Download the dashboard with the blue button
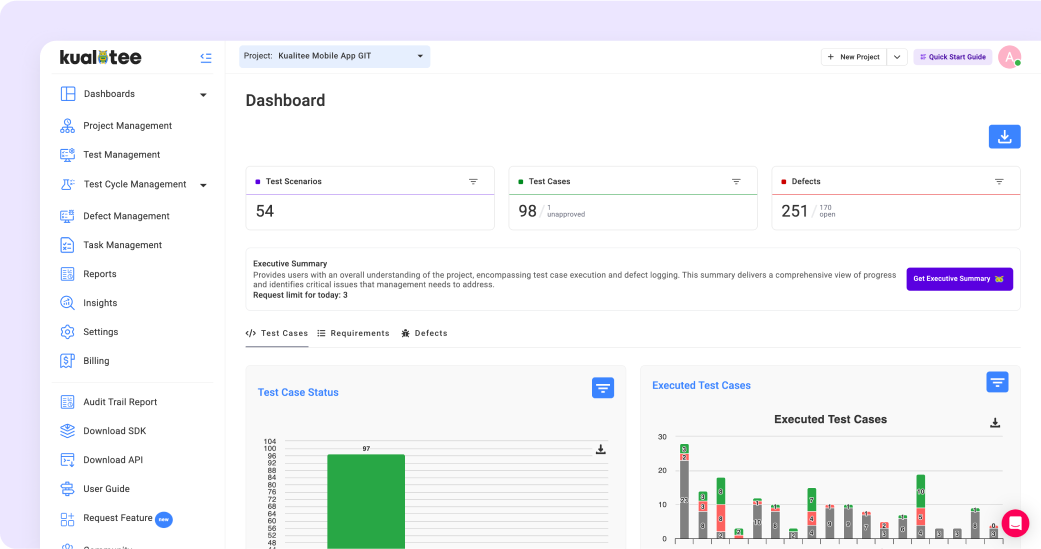Viewport: 1041px width, 549px height. click(x=1004, y=137)
